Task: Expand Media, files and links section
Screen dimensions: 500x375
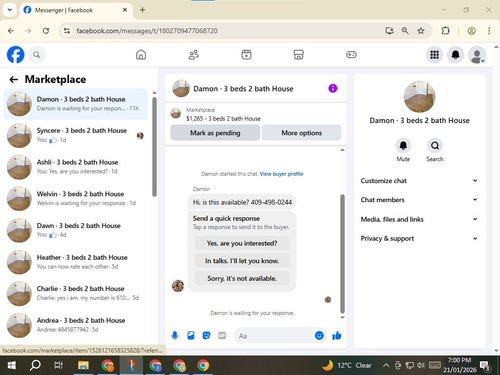Action: 419,219
